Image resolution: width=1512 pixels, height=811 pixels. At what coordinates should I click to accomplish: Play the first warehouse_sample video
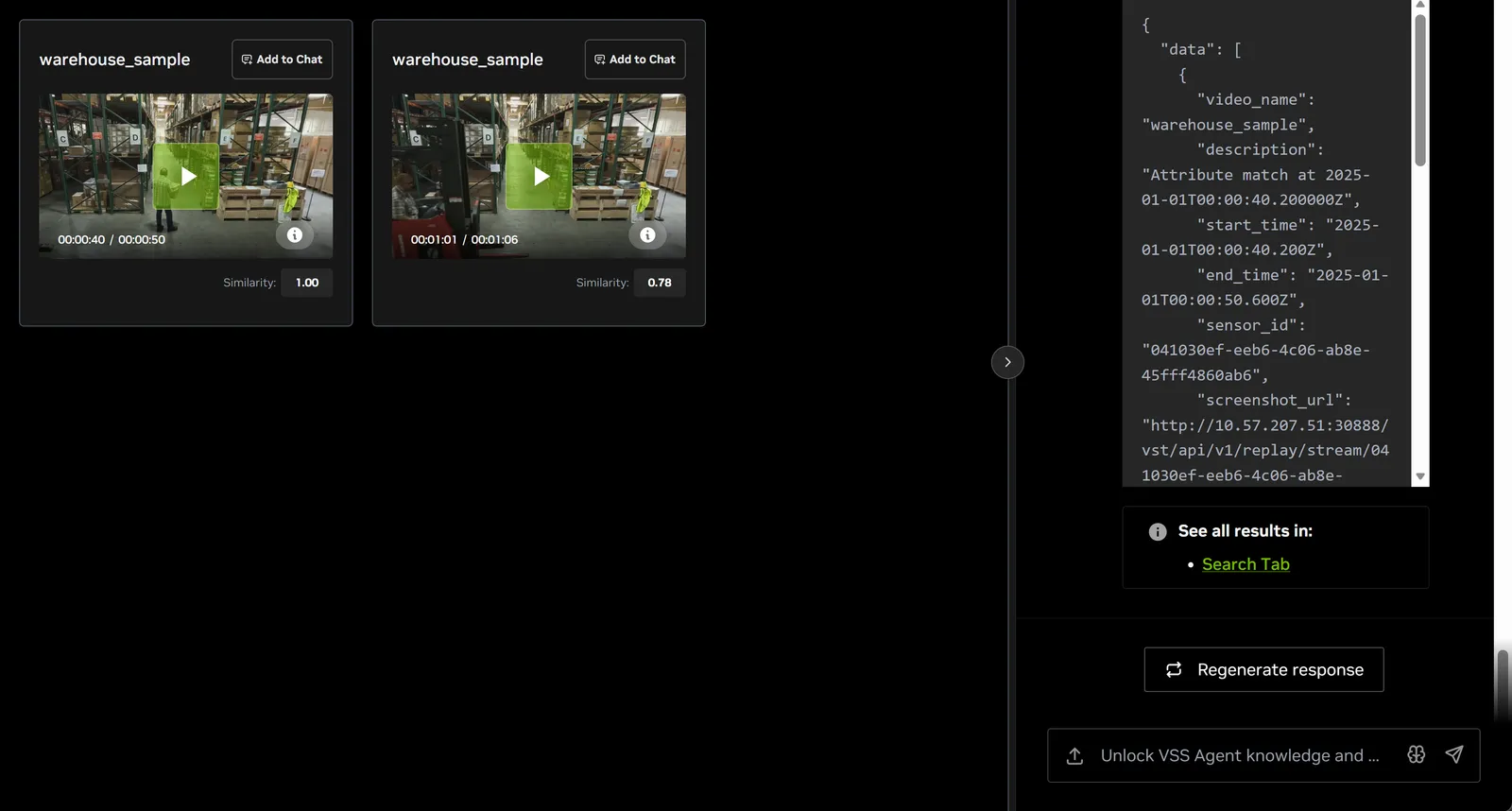(x=188, y=177)
